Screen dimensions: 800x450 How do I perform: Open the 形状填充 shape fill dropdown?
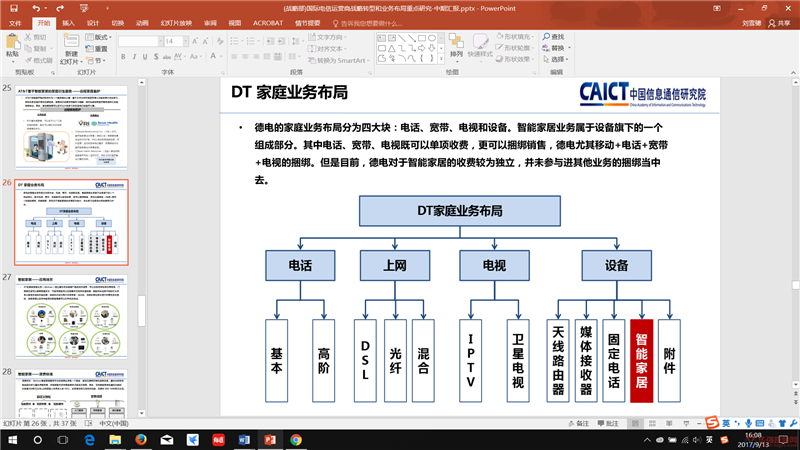point(514,37)
